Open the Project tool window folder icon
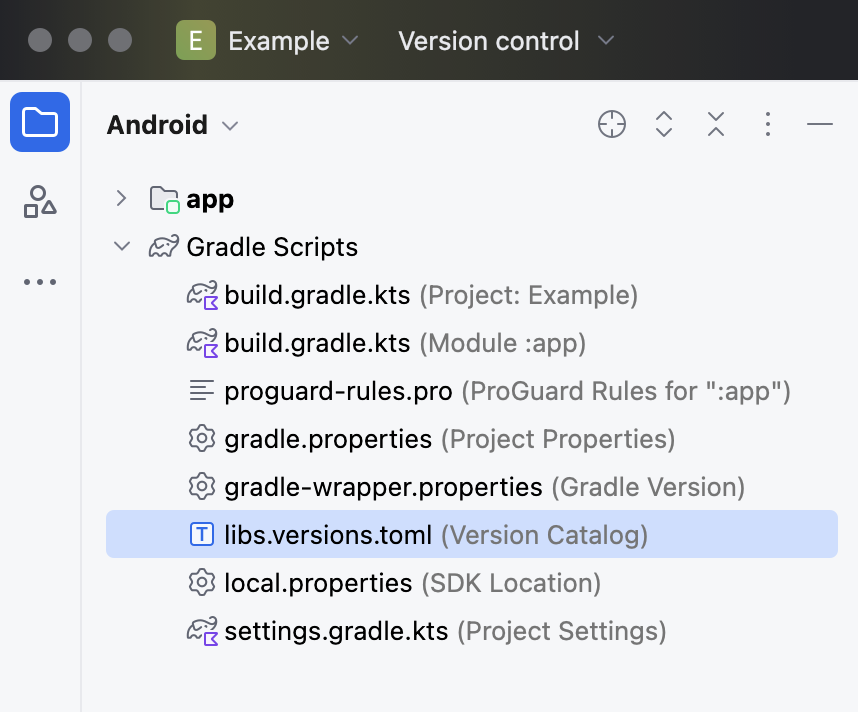The width and height of the screenshot is (858, 712). point(40,122)
